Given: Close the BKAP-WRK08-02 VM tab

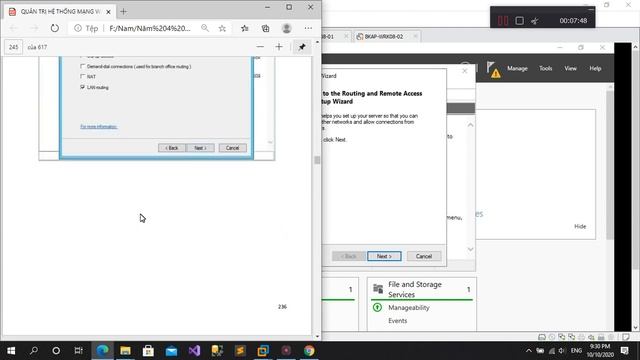Looking at the screenshot, I should [x=415, y=36].
